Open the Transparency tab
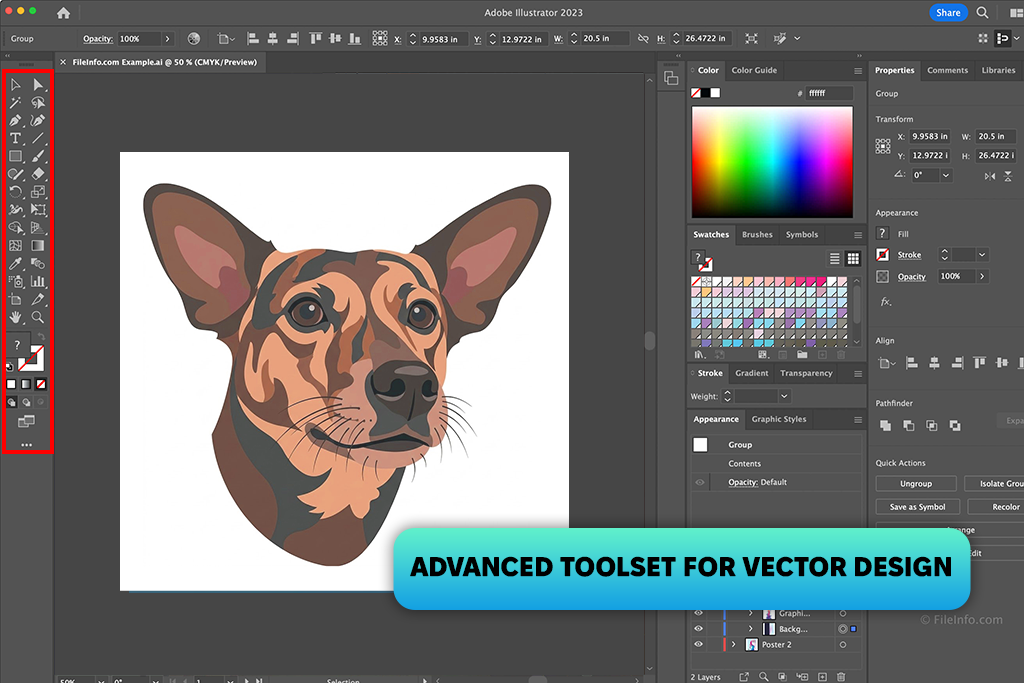This screenshot has width=1024, height=683. point(806,373)
